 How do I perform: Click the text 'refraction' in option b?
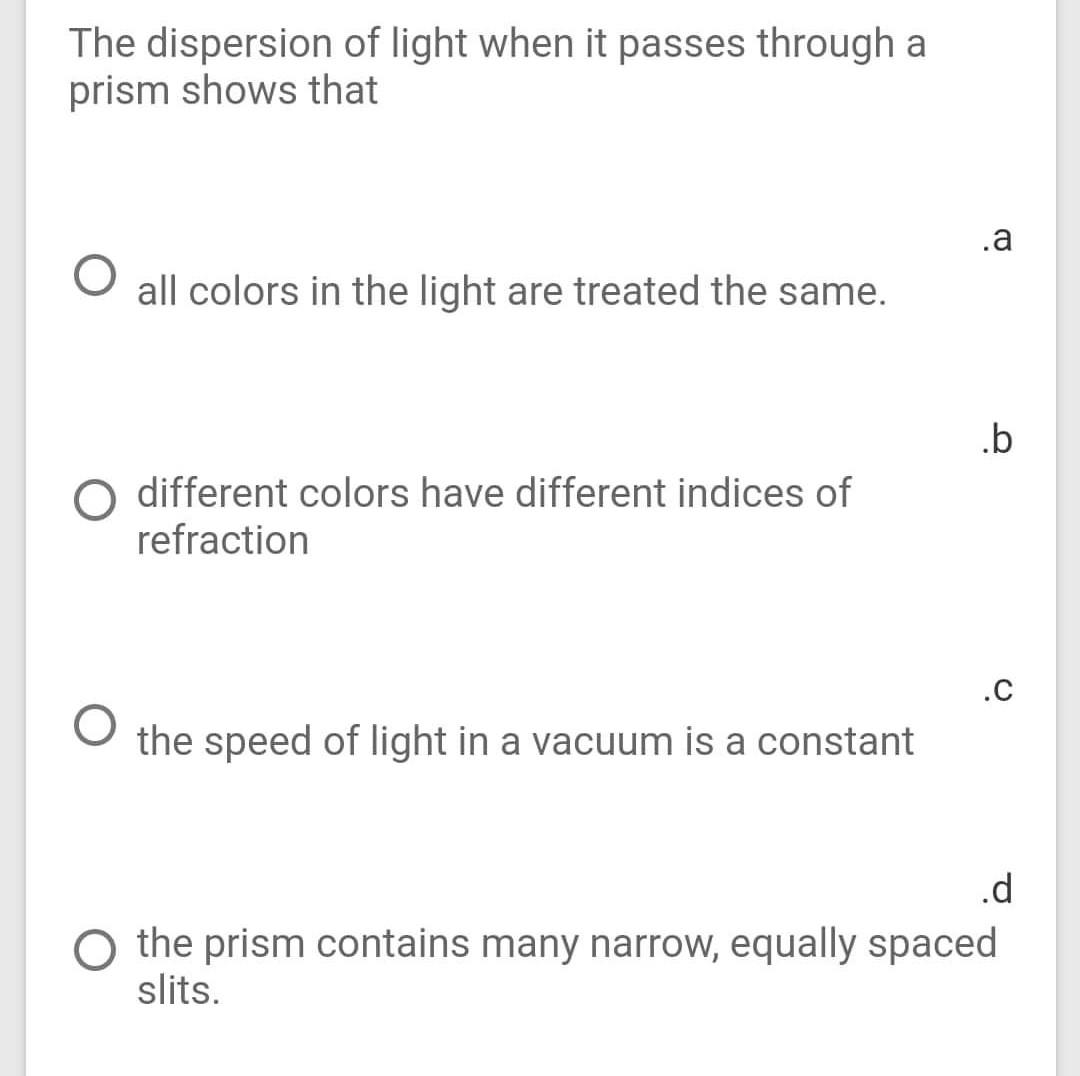point(222,540)
